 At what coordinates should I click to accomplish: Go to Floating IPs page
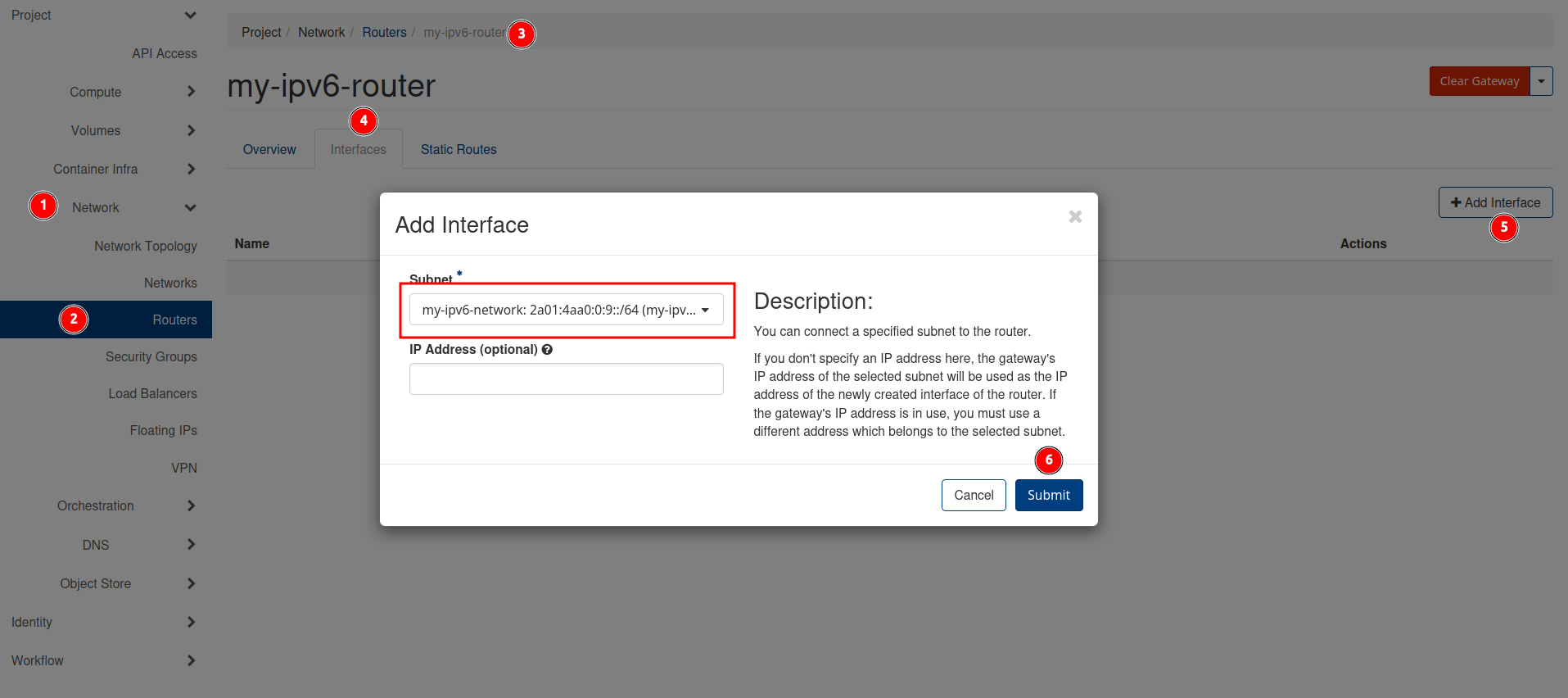point(163,430)
